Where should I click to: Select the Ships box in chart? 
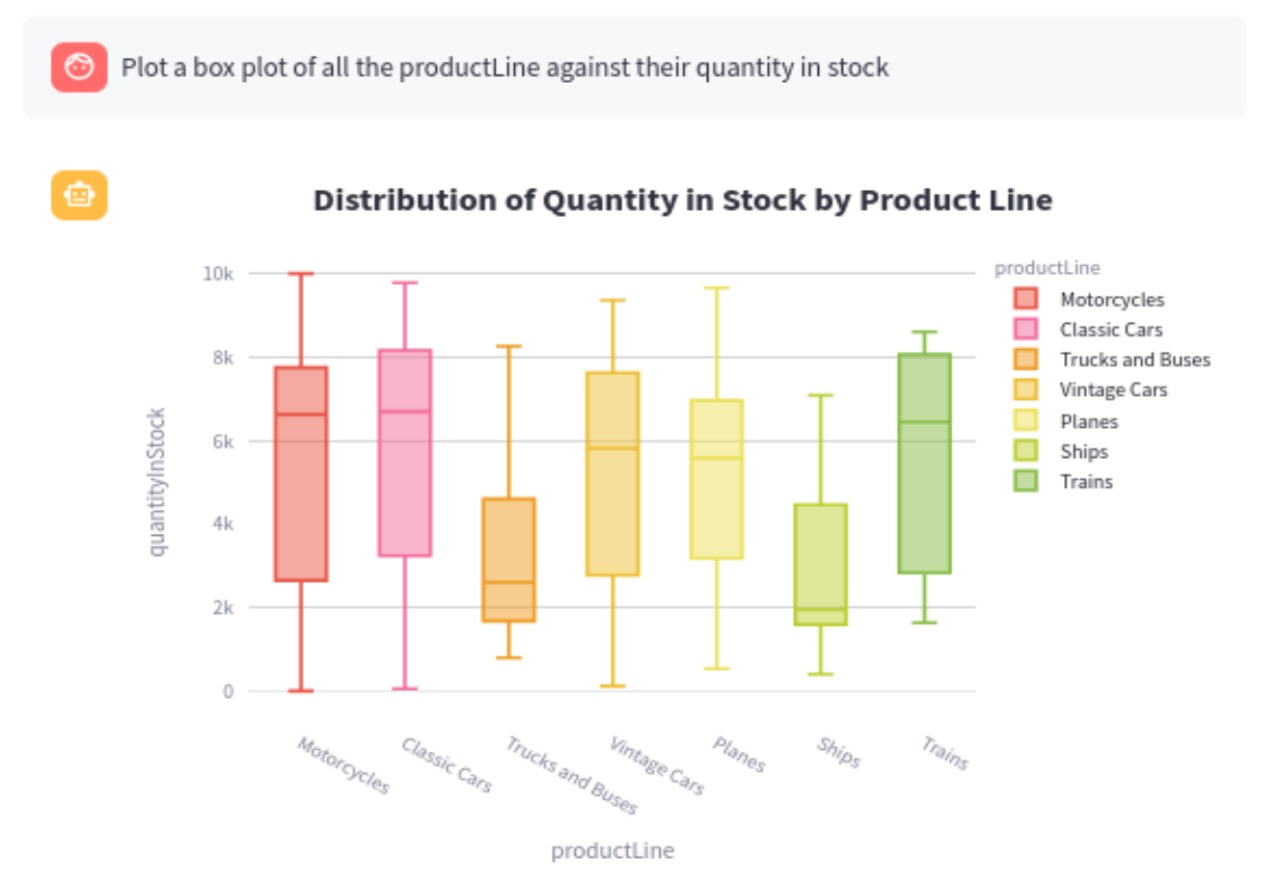tap(821, 565)
